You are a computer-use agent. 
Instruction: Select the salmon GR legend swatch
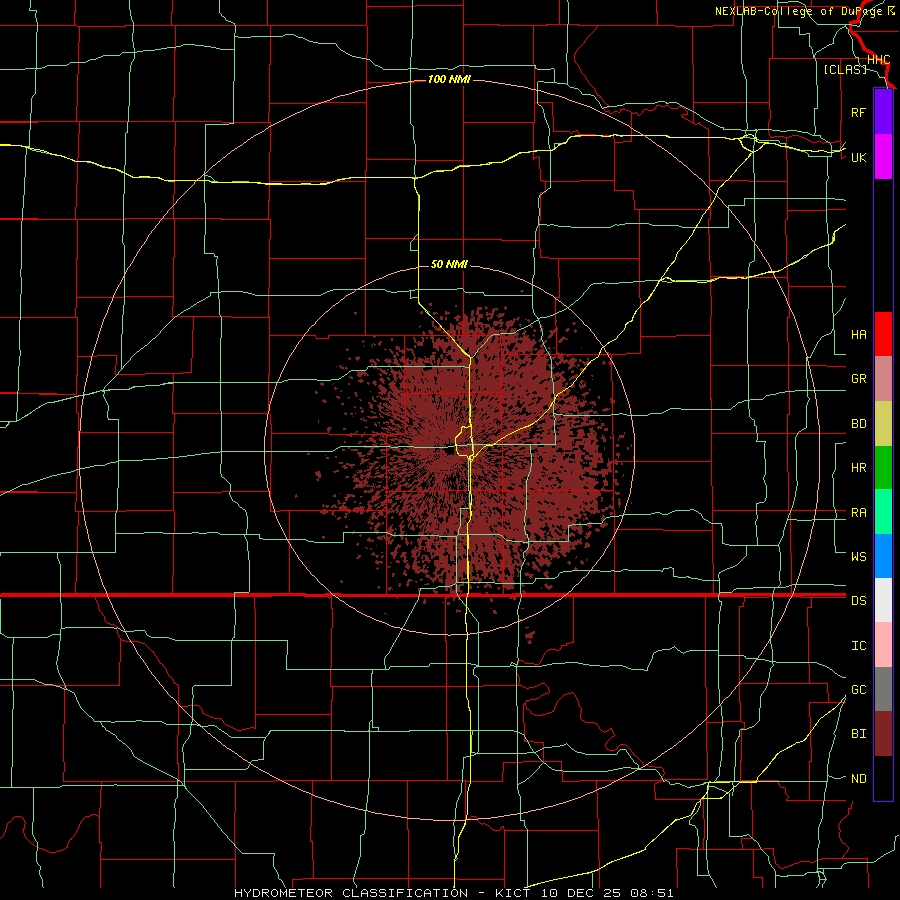(883, 379)
